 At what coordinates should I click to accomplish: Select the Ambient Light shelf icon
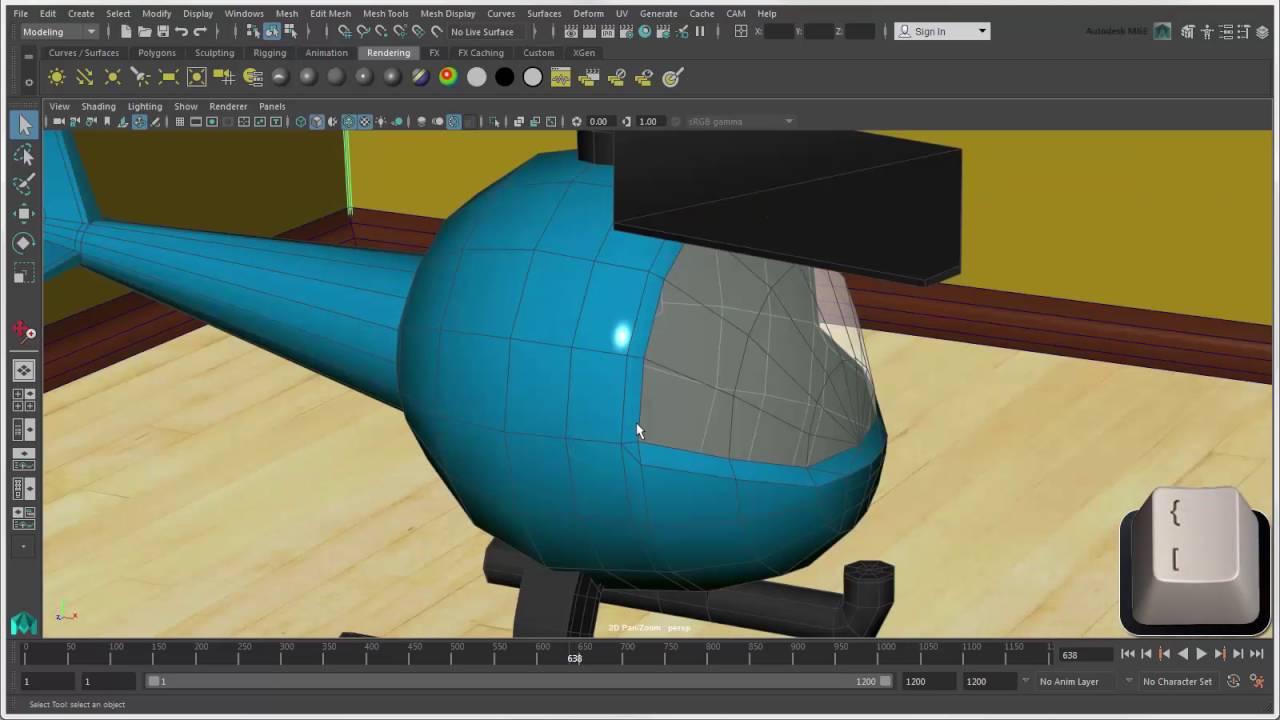(x=57, y=77)
